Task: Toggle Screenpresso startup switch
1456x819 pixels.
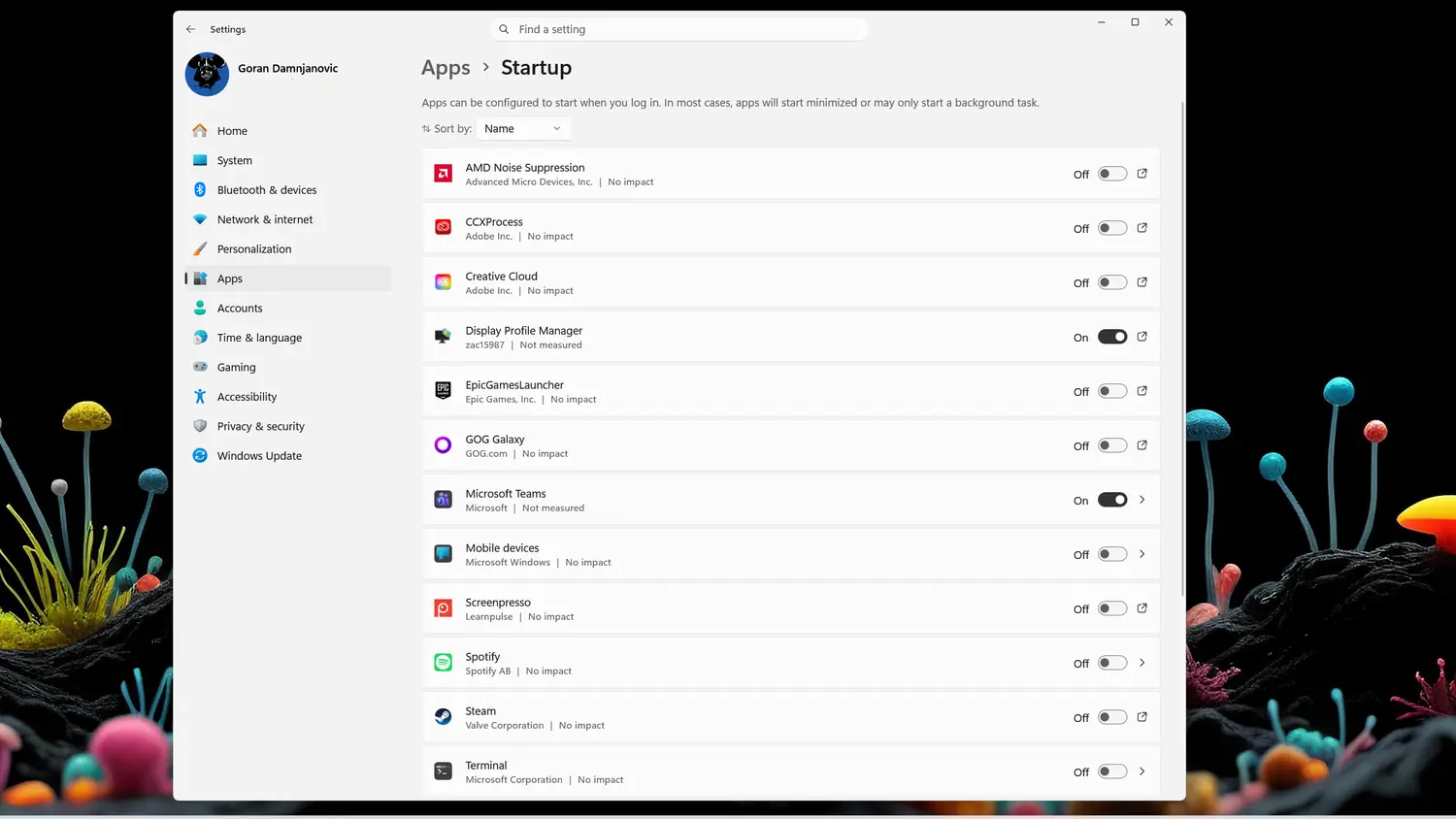Action: 1112,608
